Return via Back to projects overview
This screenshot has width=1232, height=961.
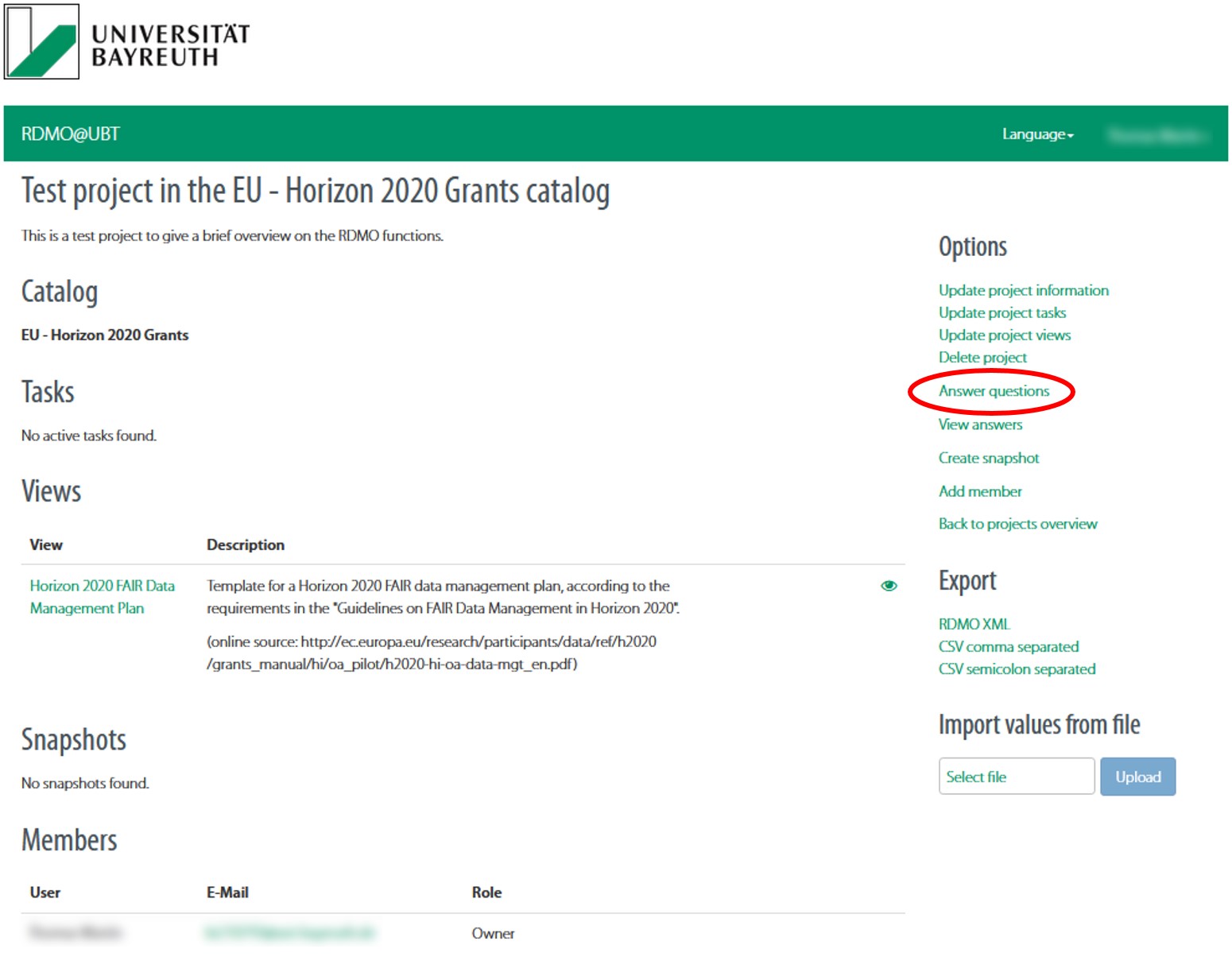(1017, 524)
